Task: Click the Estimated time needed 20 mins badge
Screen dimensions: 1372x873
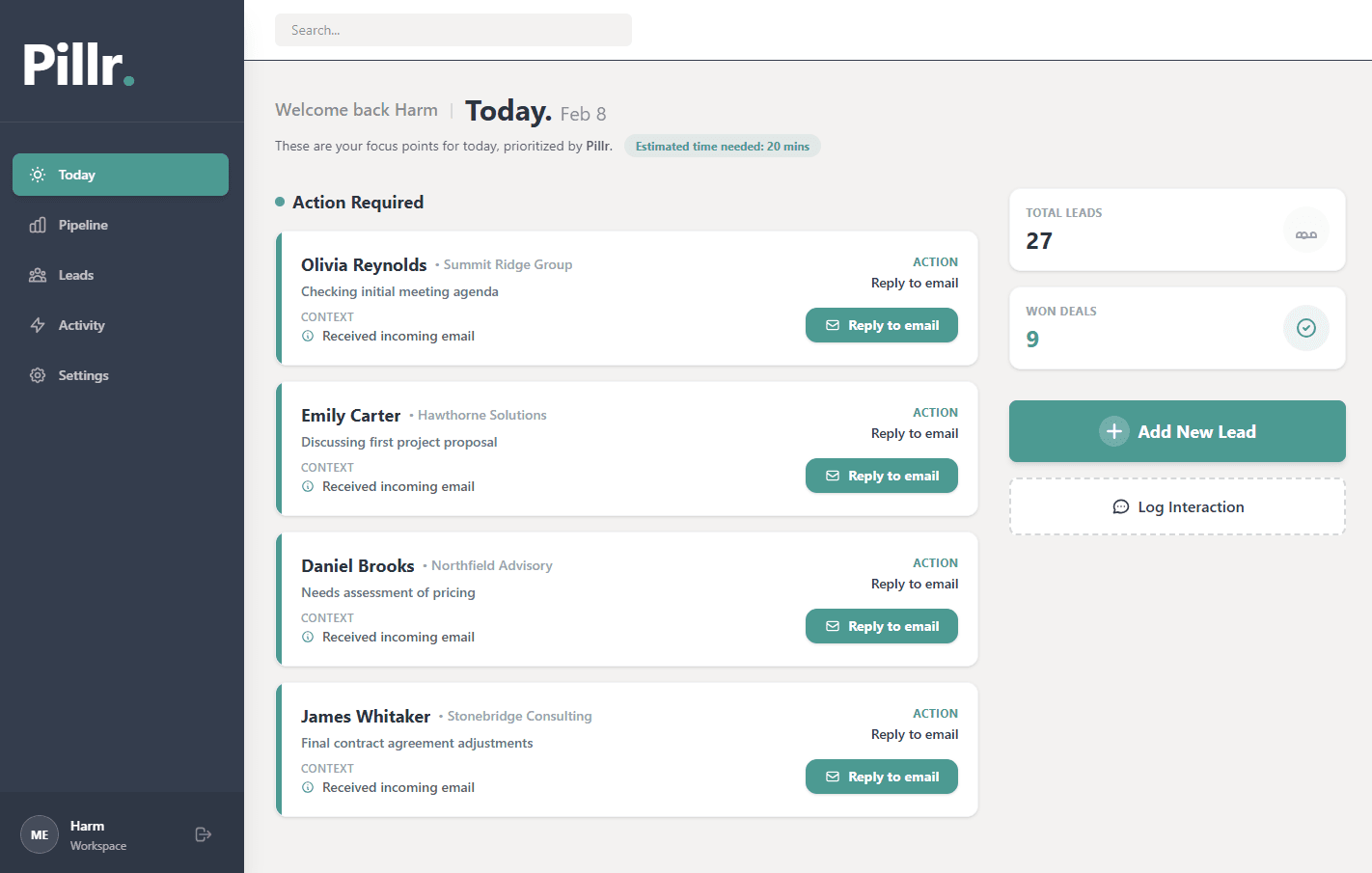Action: click(x=722, y=146)
